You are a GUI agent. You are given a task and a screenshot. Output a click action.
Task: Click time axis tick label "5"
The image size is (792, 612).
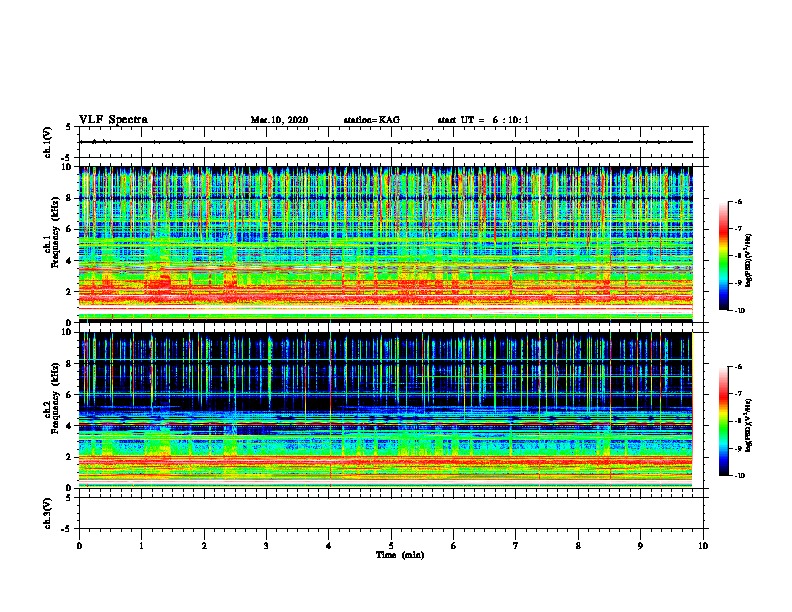point(391,546)
